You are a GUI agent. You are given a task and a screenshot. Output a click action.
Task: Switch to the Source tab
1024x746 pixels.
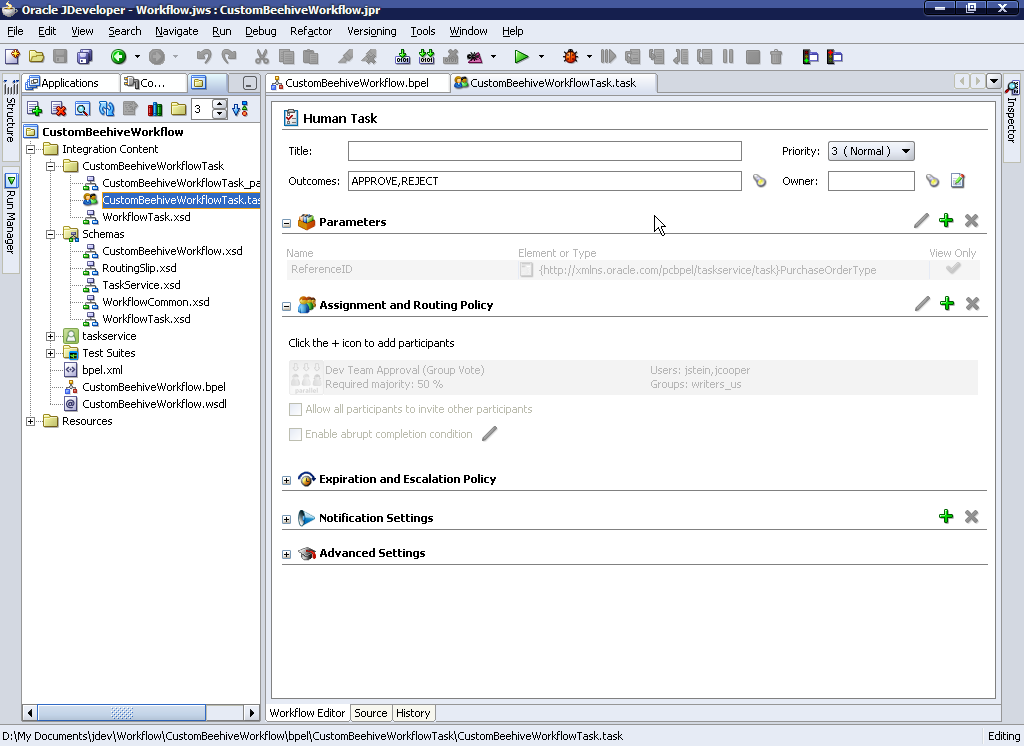[x=370, y=713]
